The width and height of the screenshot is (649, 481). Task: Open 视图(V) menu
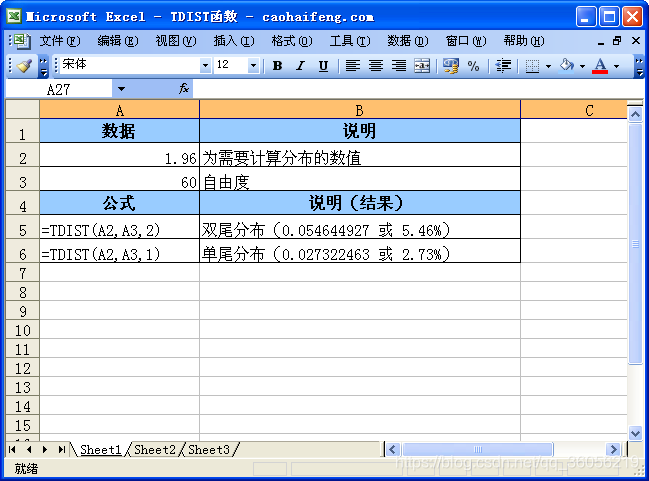[175, 41]
